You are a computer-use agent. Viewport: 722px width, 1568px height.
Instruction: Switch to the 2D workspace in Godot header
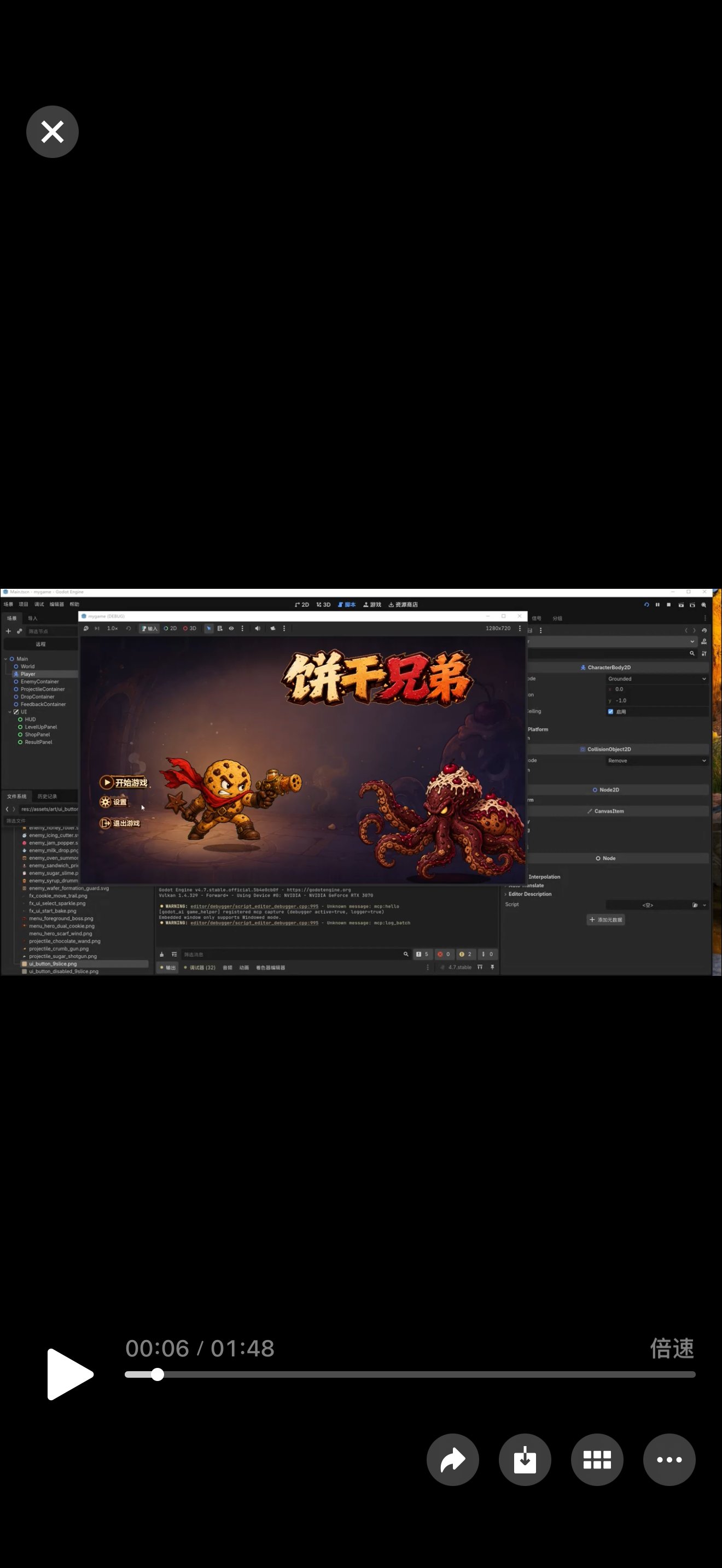pos(302,605)
